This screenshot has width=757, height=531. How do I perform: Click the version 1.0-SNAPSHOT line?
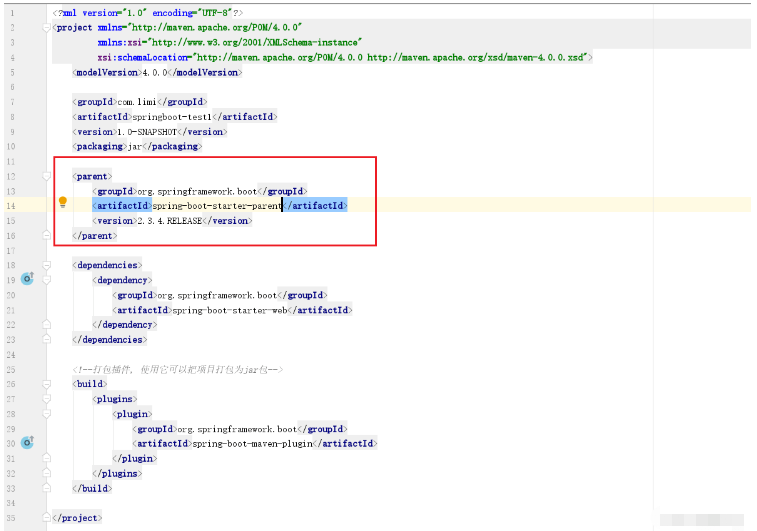pyautogui.click(x=150, y=132)
